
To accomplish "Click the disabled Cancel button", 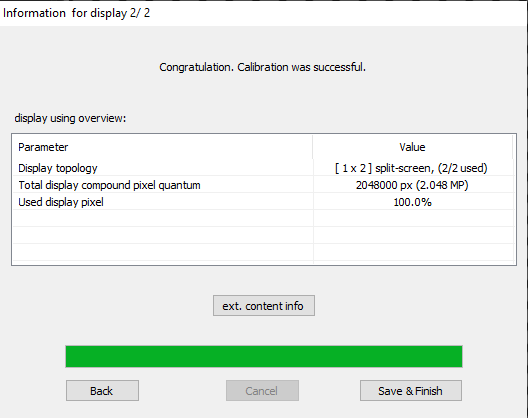I will pyautogui.click(x=262, y=391).
